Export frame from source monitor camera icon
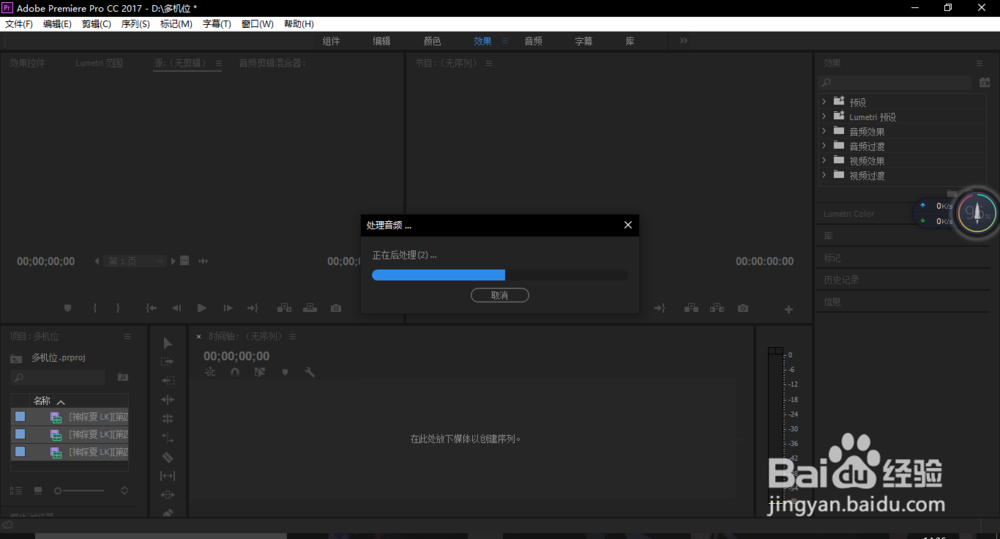This screenshot has width=1000, height=539. tap(336, 308)
